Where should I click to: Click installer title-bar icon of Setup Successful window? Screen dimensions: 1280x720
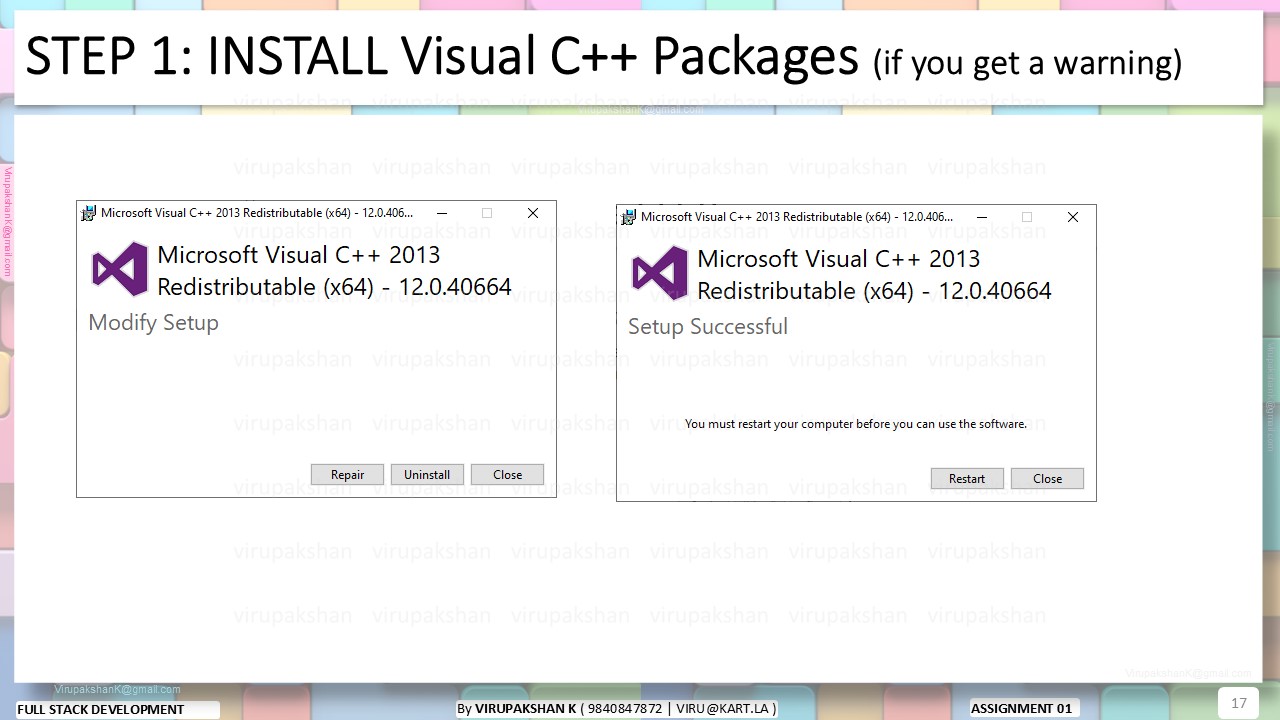tap(629, 217)
